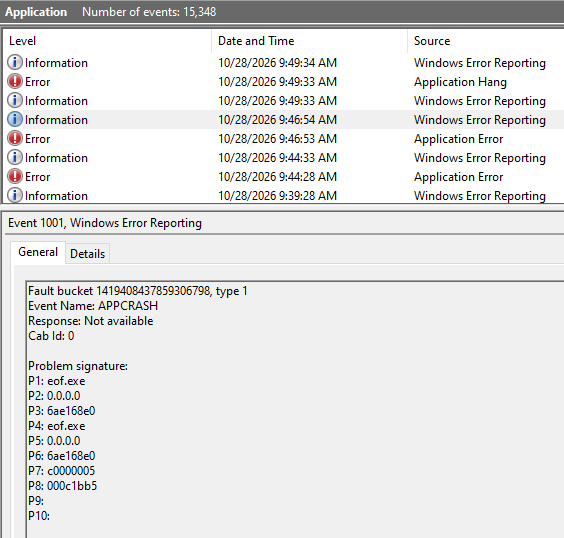Click the empty P9: line
This screenshot has width=564, height=538.
click(x=36, y=501)
